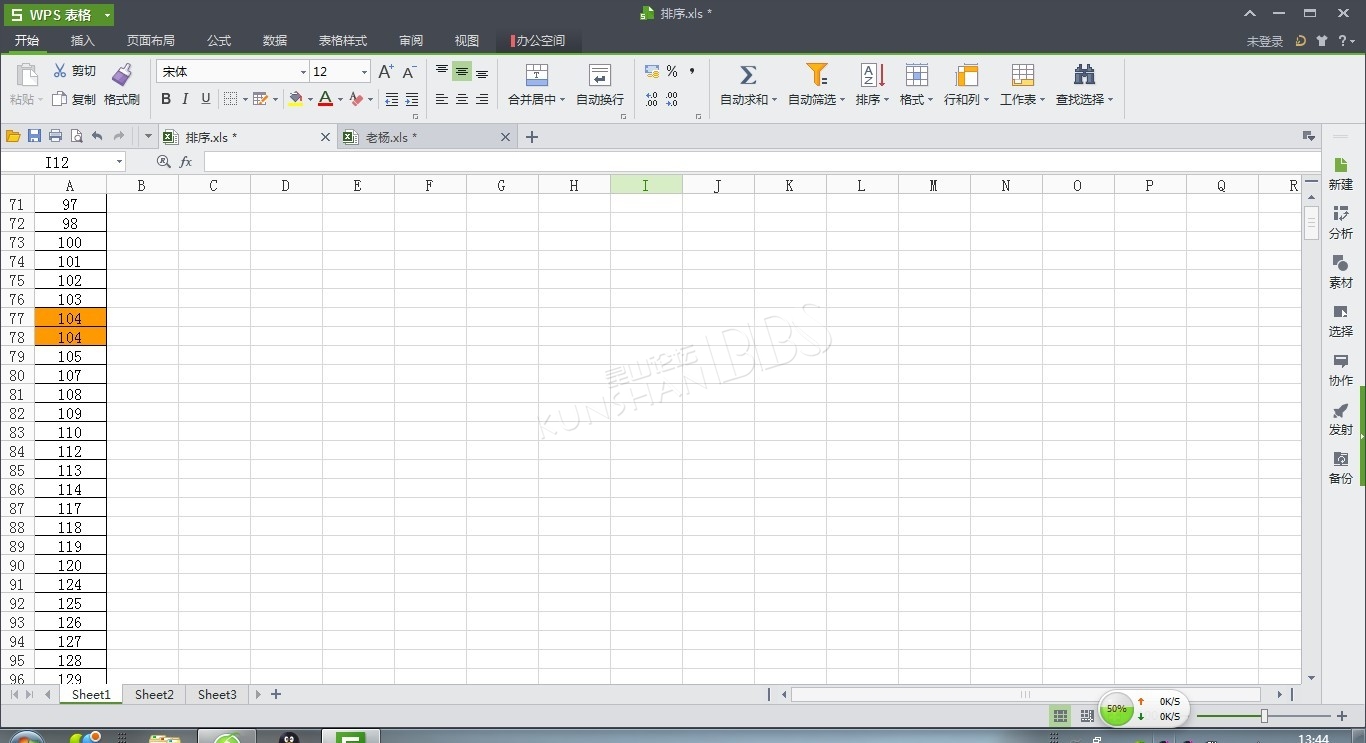Toggle italic formatting
This screenshot has height=743, width=1366.
[x=185, y=99]
